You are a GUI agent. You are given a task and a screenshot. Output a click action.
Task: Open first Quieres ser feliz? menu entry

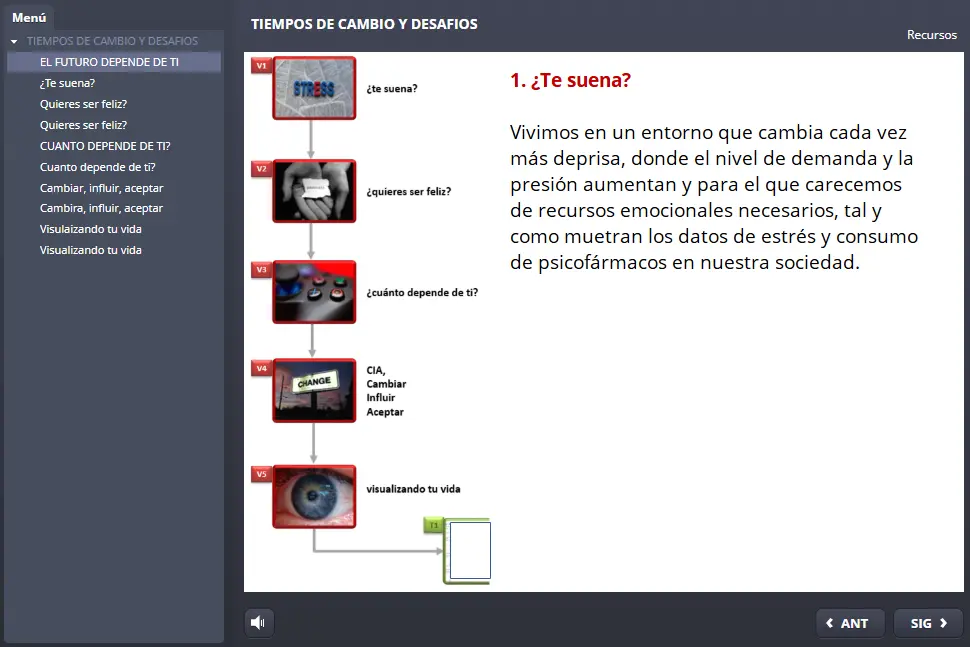[x=83, y=104]
